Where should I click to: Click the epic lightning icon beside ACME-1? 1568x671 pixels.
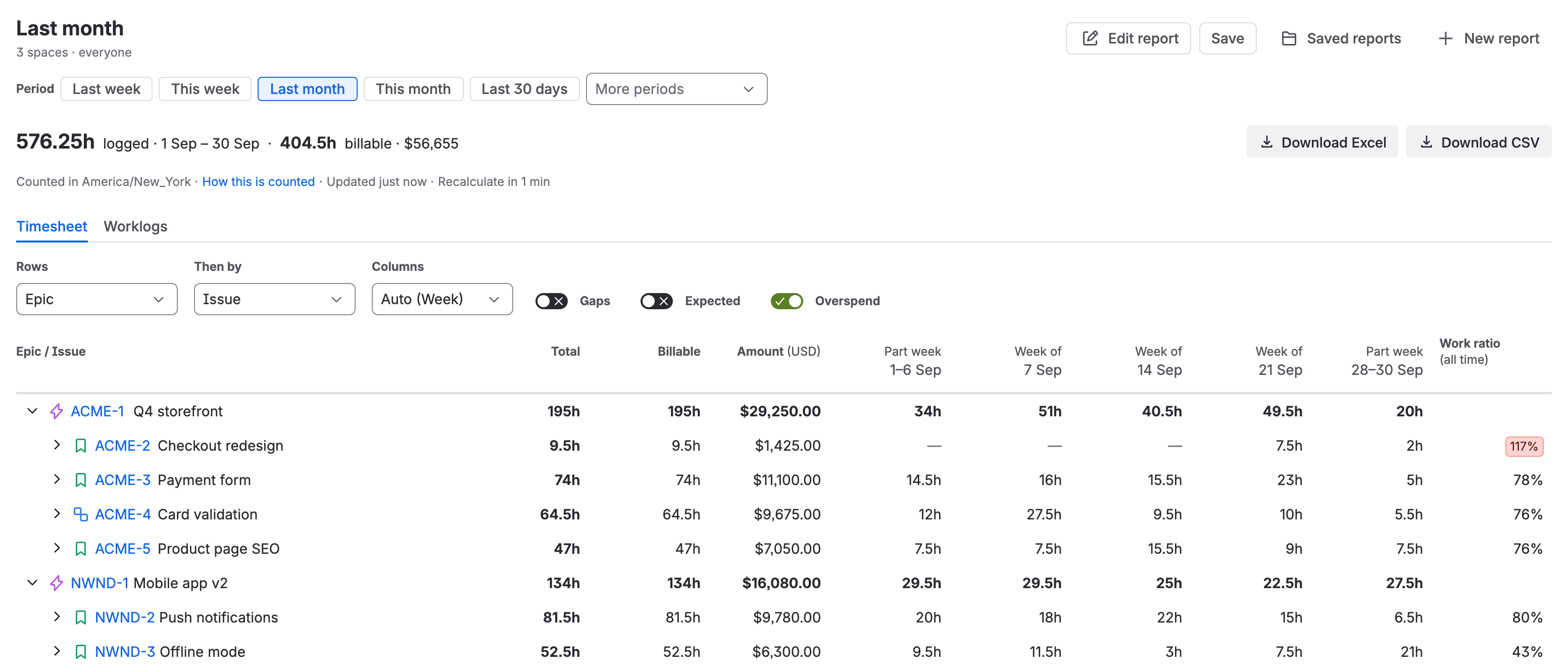(x=57, y=411)
